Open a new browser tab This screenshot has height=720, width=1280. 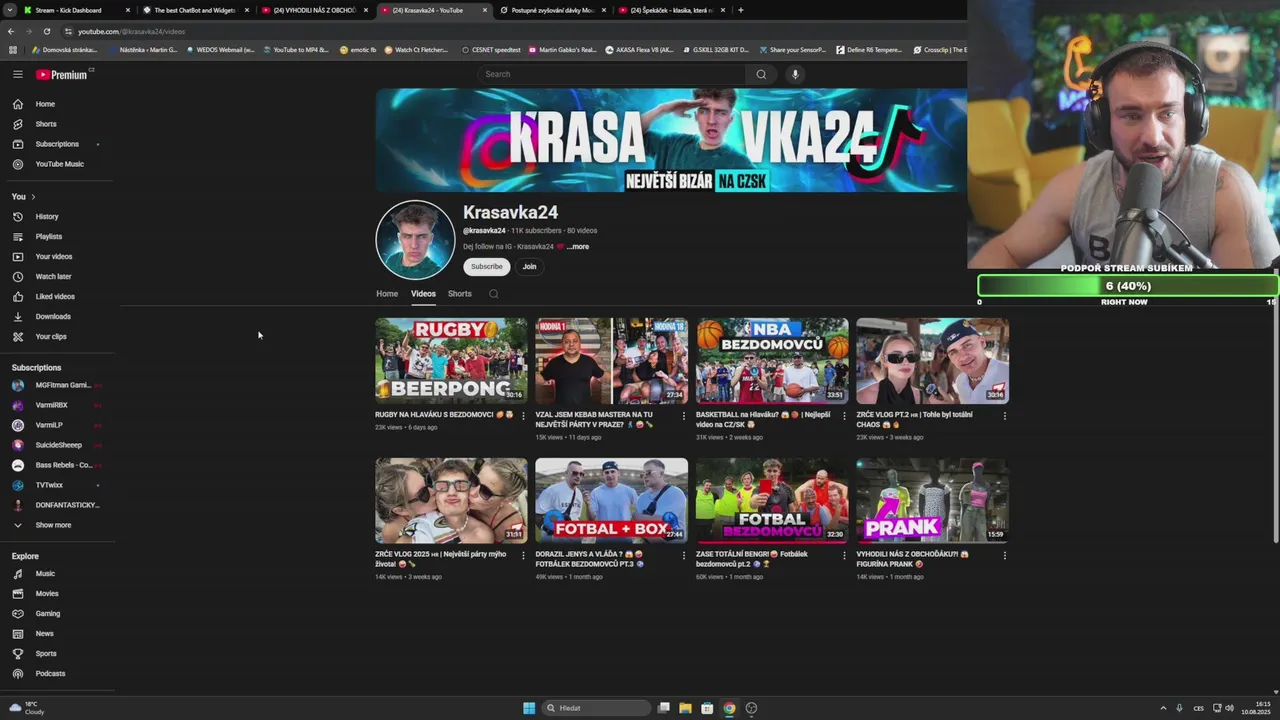pos(740,10)
